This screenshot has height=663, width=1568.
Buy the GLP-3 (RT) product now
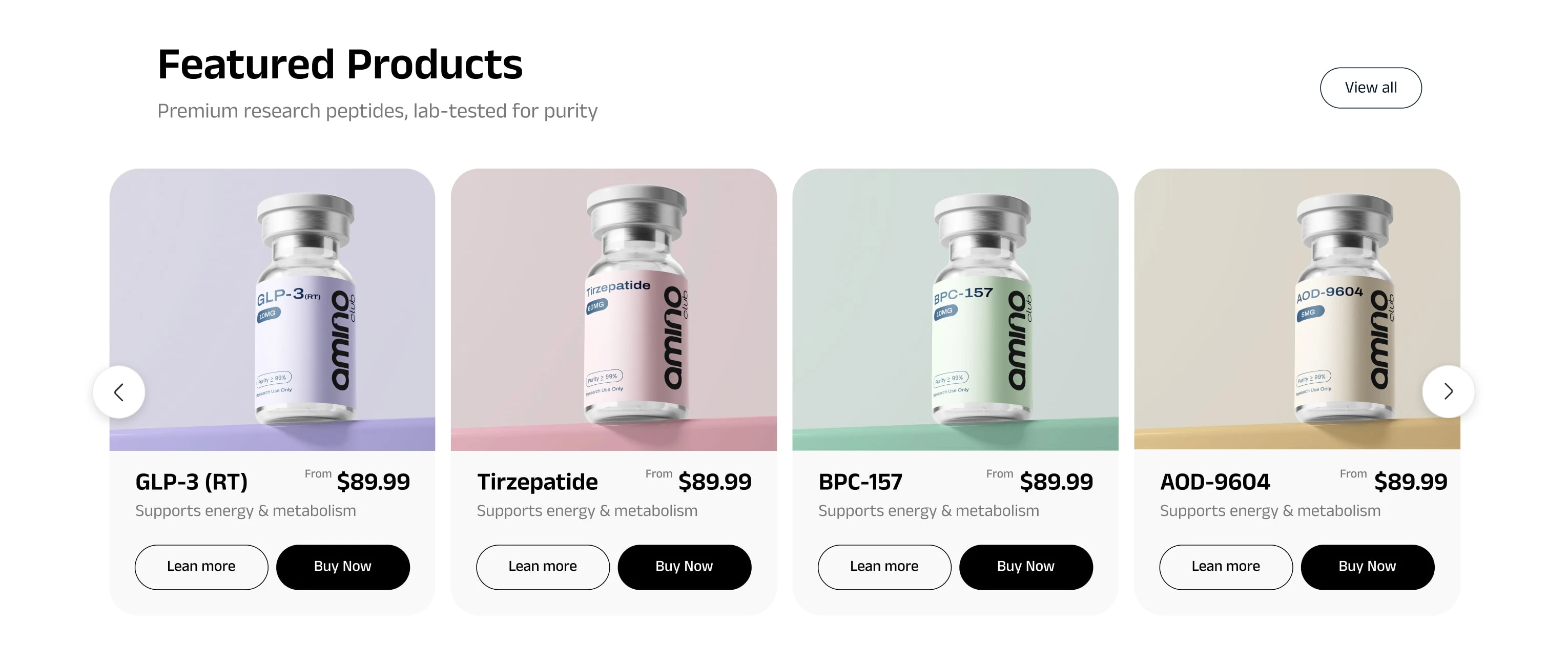point(343,567)
